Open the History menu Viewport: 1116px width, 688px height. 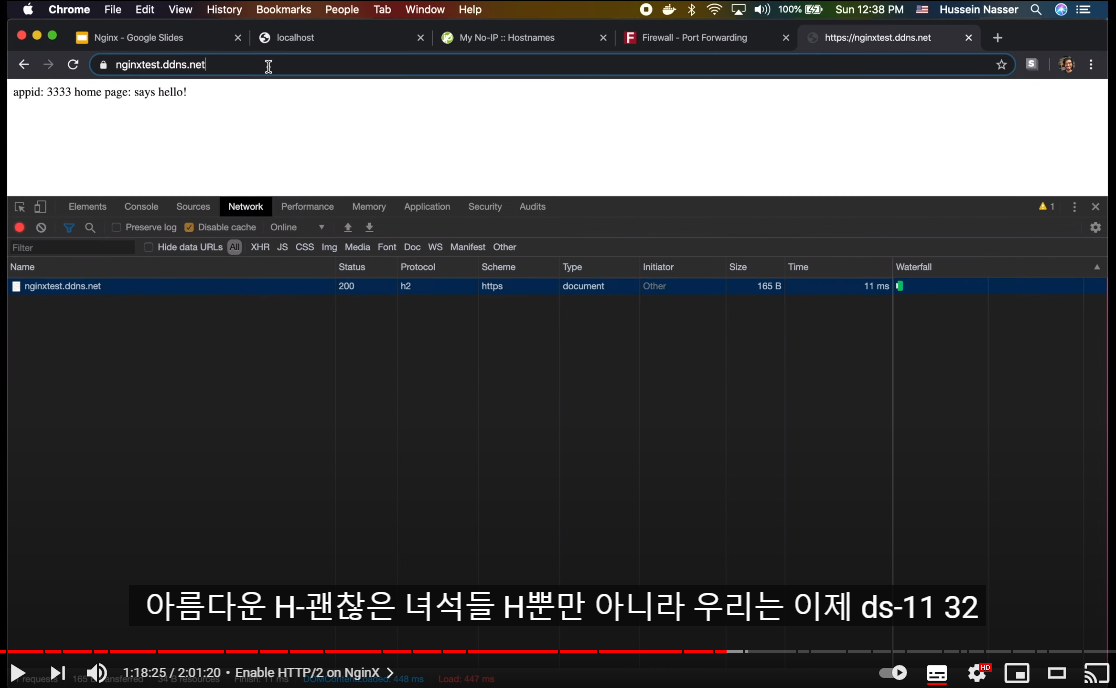click(x=224, y=9)
